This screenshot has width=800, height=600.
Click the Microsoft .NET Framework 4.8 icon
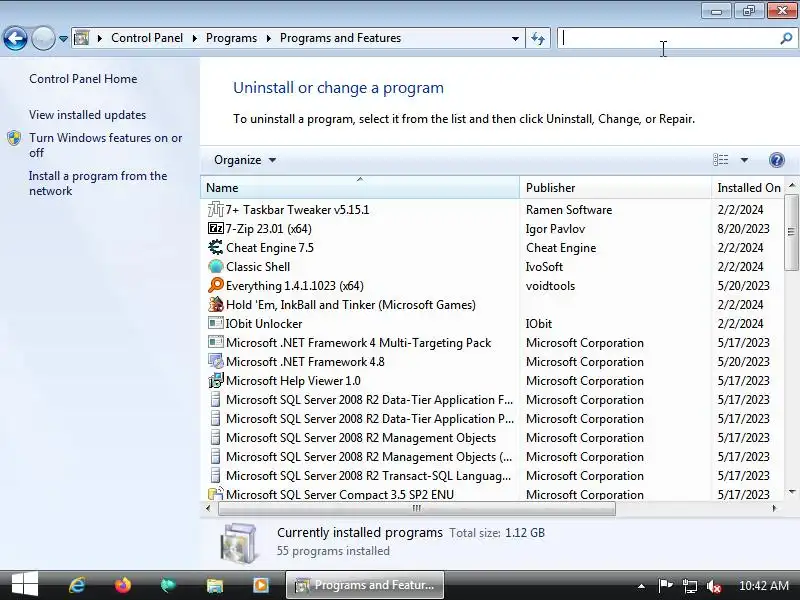[x=216, y=361]
